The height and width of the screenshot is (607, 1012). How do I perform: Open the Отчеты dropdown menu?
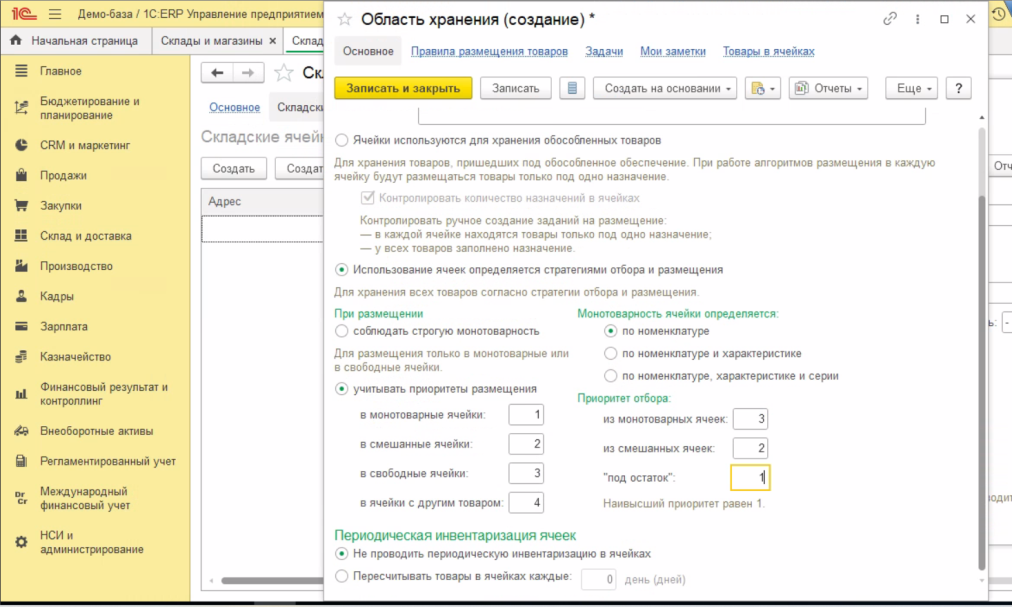(x=828, y=88)
